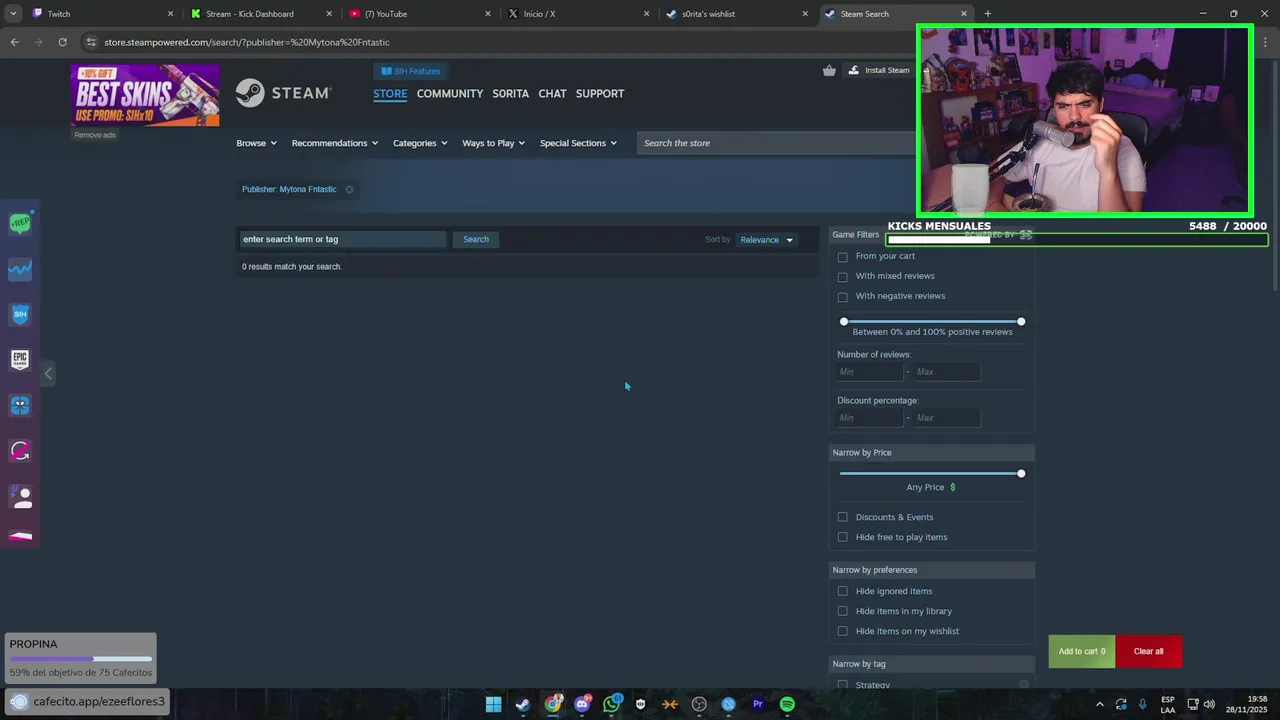
Task: Switch to the YouTube browser tab
Action: point(419,14)
